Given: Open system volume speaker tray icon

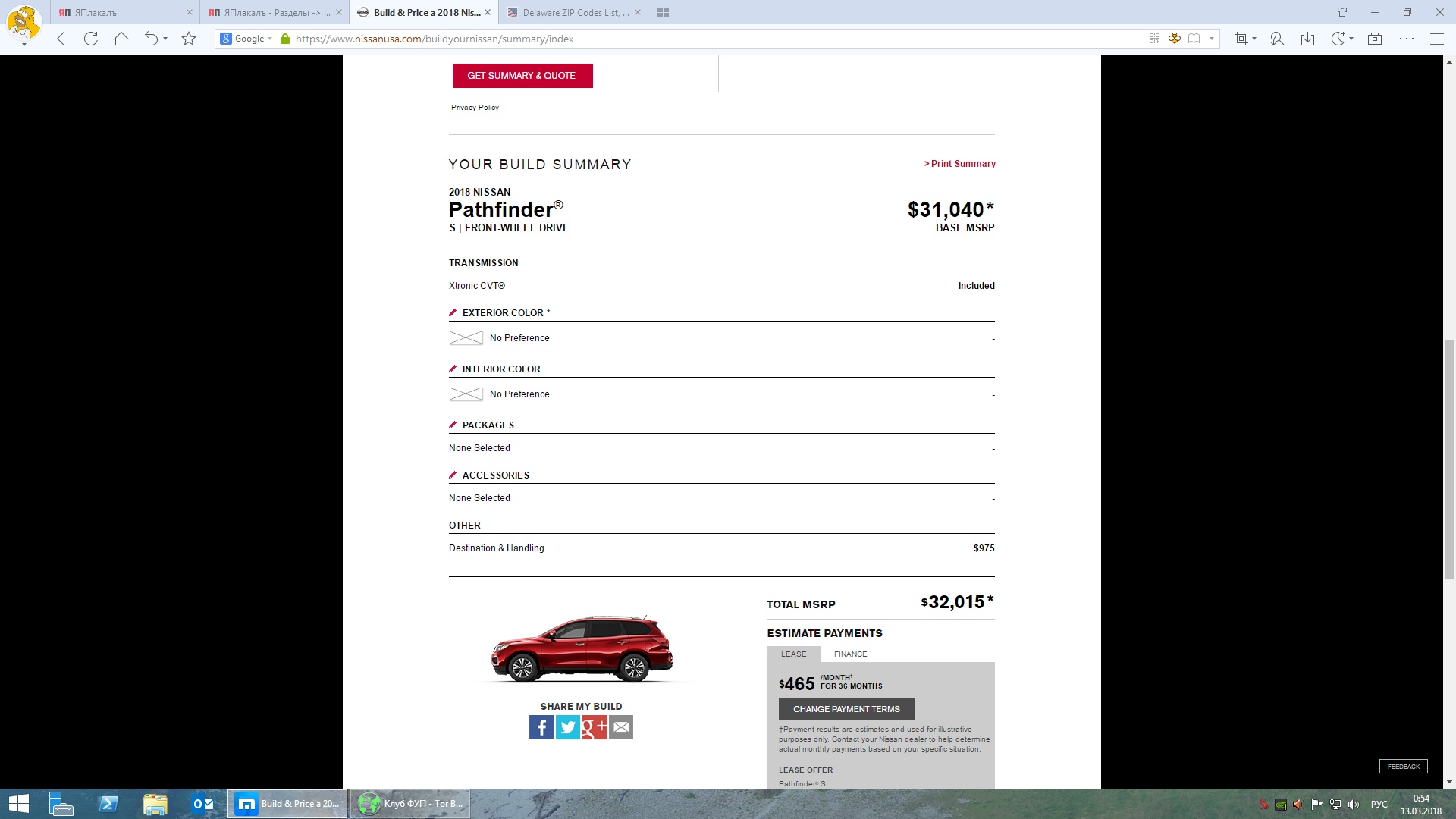Looking at the screenshot, I should (x=1354, y=805).
